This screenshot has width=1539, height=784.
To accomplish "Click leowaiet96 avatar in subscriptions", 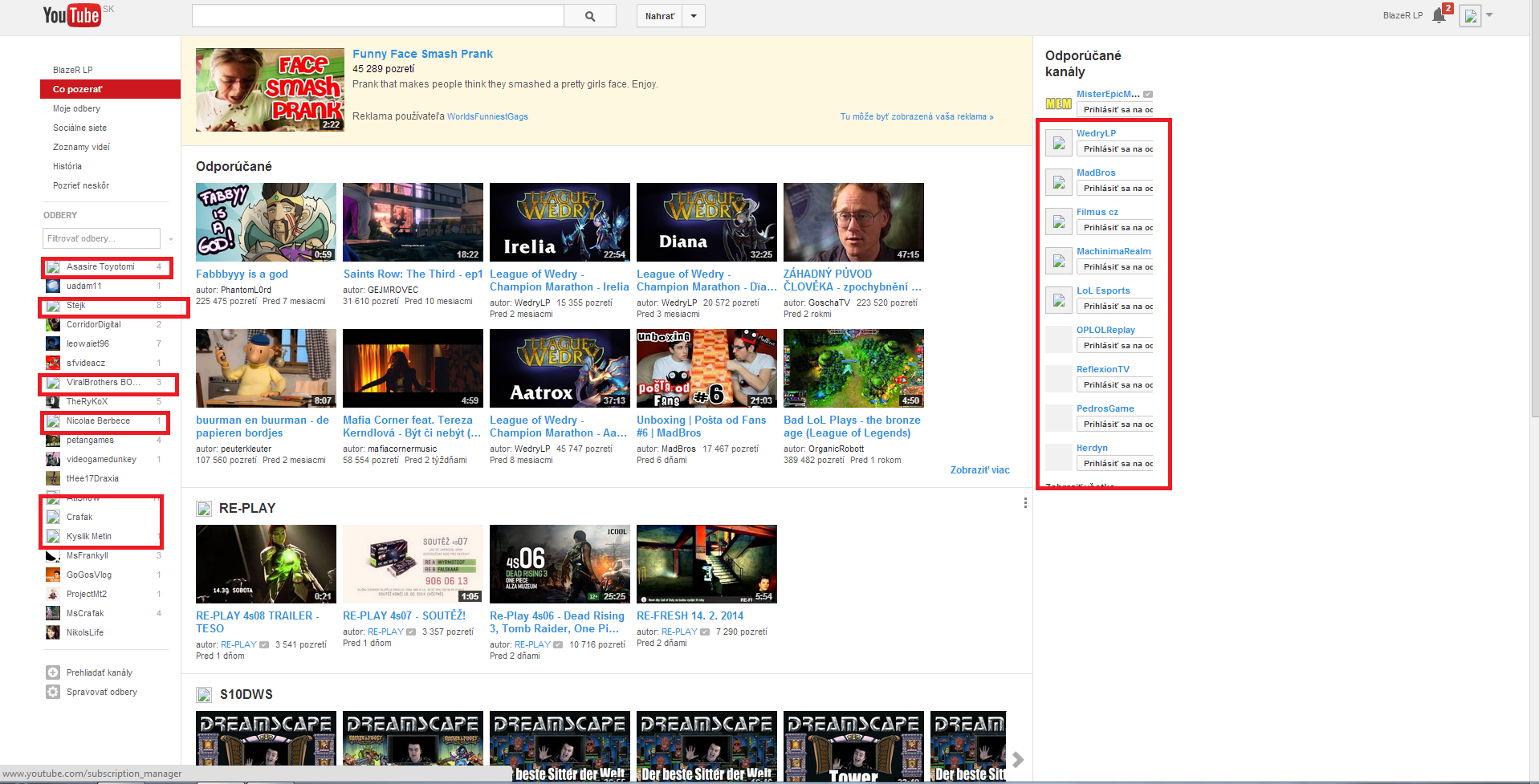I will point(53,343).
